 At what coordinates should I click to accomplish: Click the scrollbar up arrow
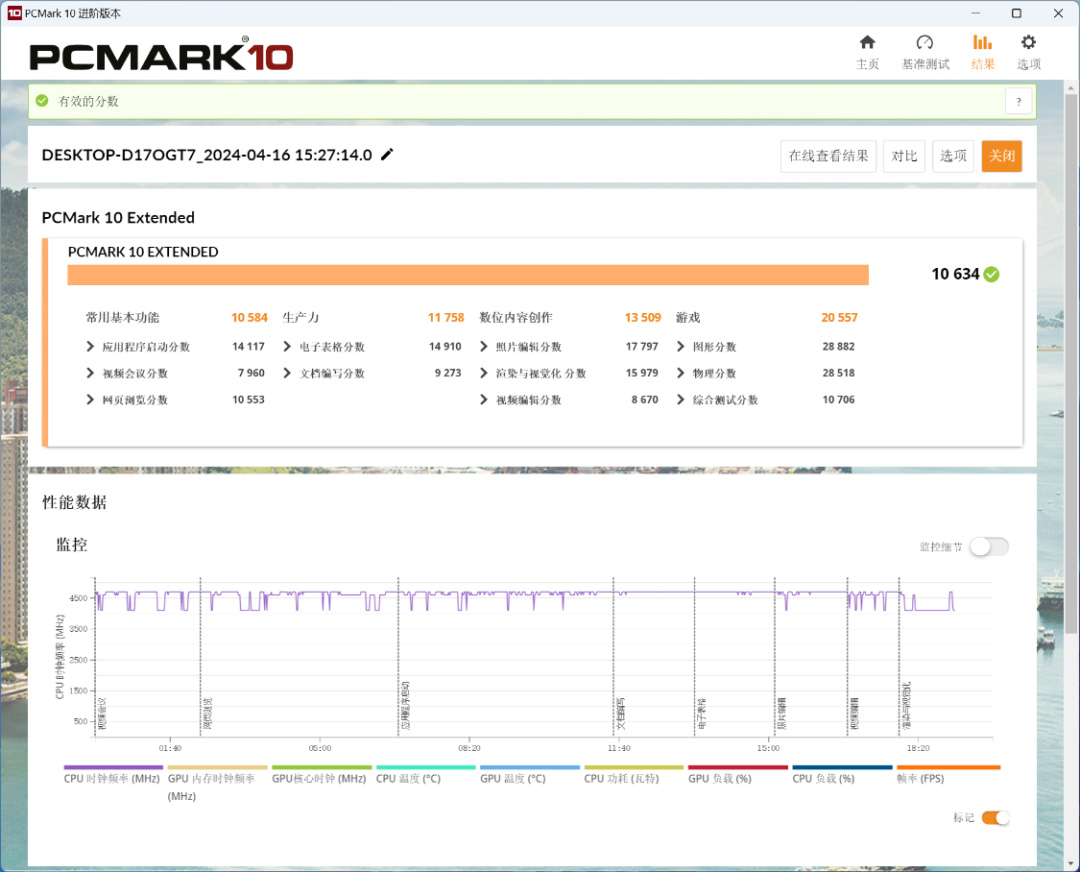point(1071,88)
